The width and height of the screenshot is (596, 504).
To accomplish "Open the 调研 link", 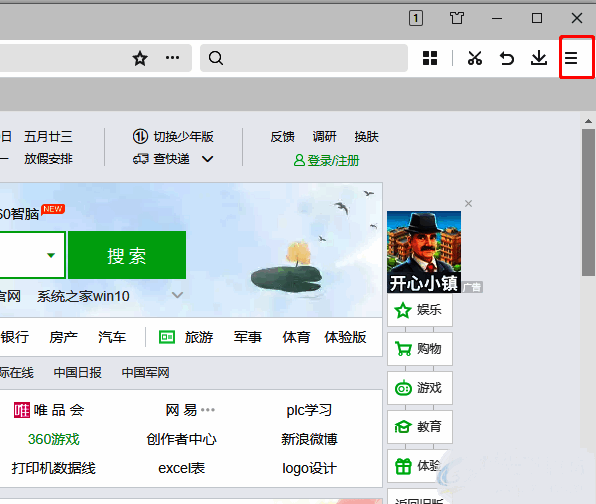I will (325, 136).
